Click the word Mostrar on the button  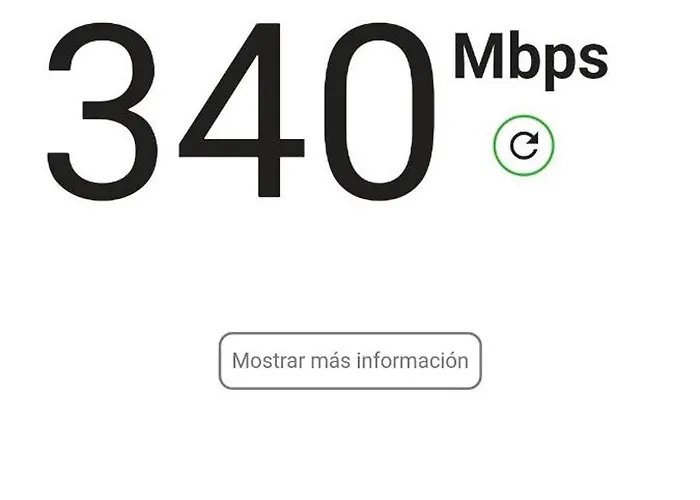pos(269,361)
